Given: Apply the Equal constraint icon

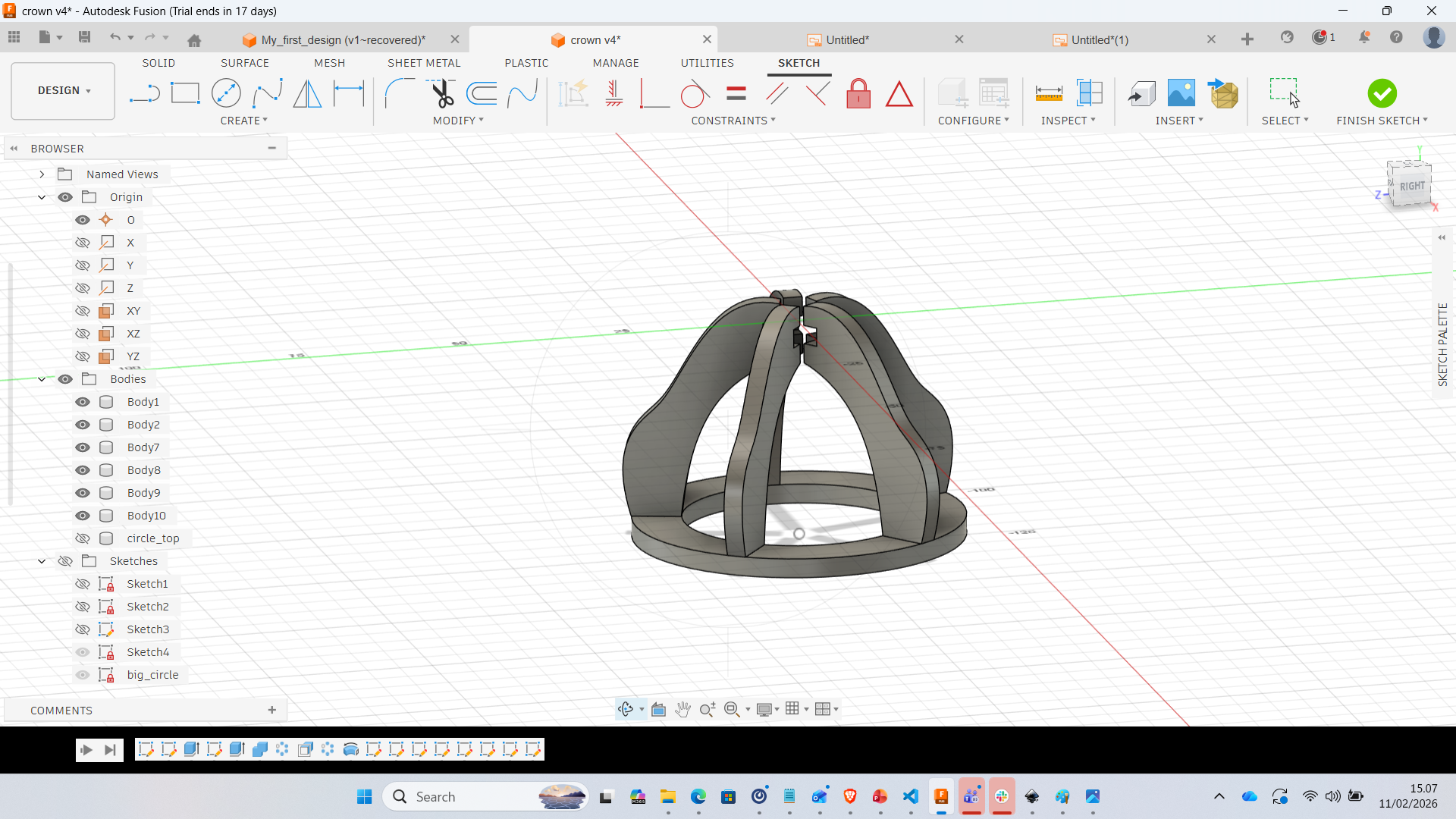Looking at the screenshot, I should pos(736,94).
